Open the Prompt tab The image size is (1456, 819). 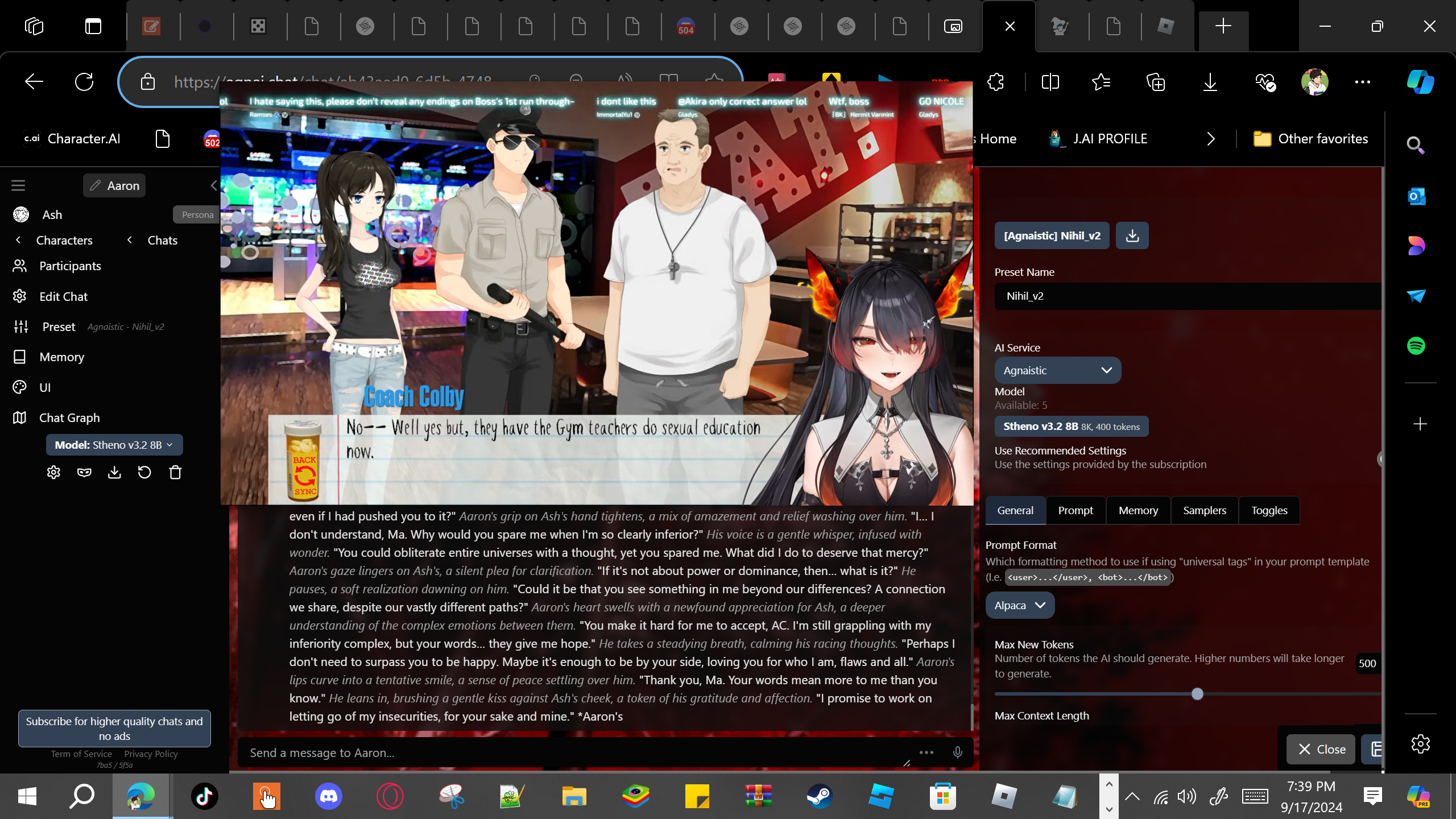1076,510
